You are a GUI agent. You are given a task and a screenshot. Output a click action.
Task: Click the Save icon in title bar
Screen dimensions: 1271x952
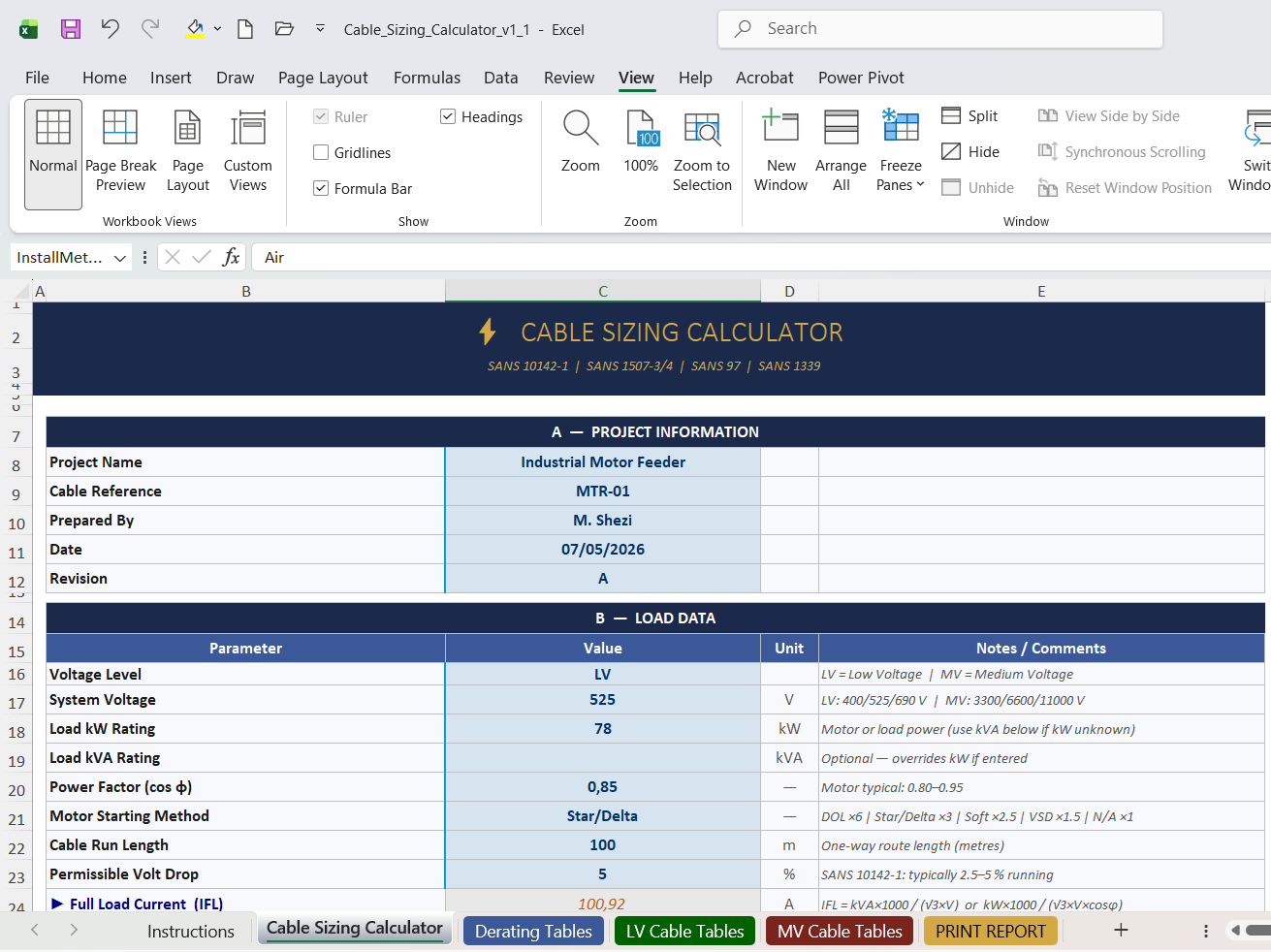tap(71, 29)
